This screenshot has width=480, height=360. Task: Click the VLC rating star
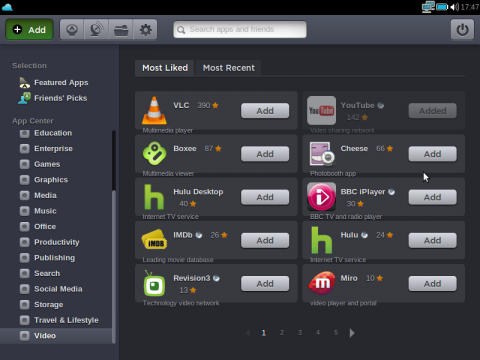[x=215, y=105]
